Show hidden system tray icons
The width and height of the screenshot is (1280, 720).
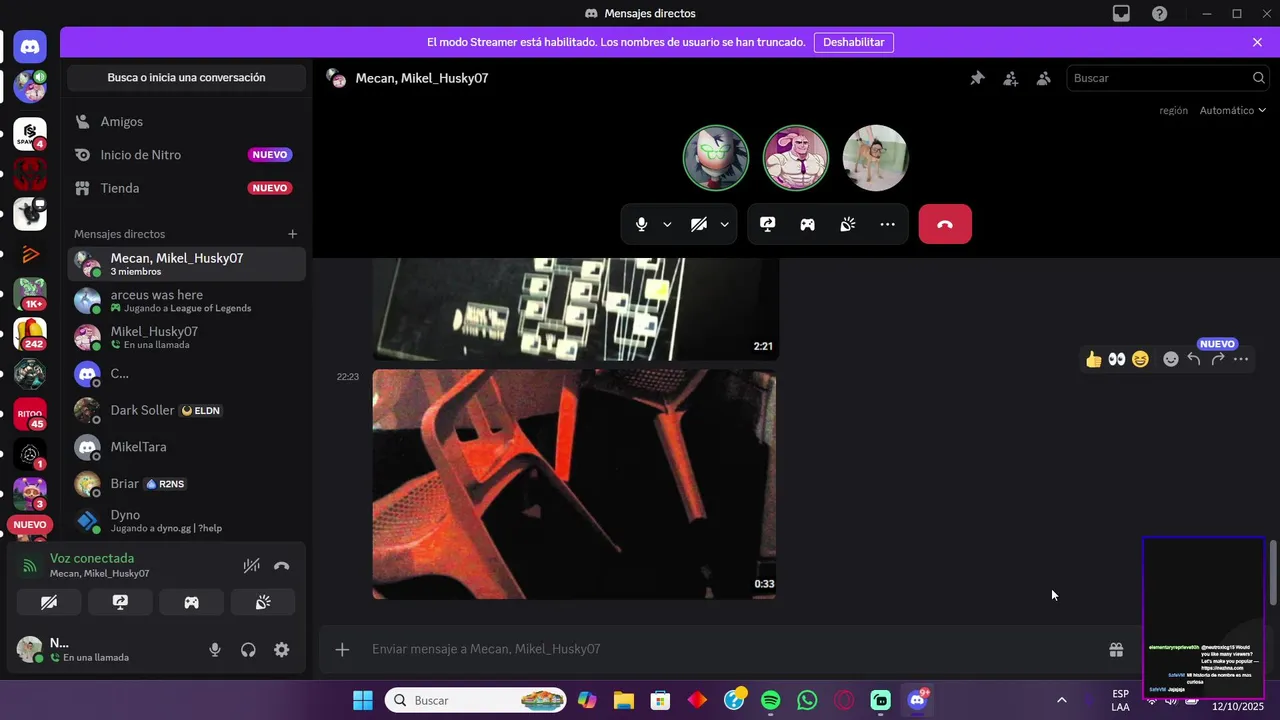(x=1061, y=700)
